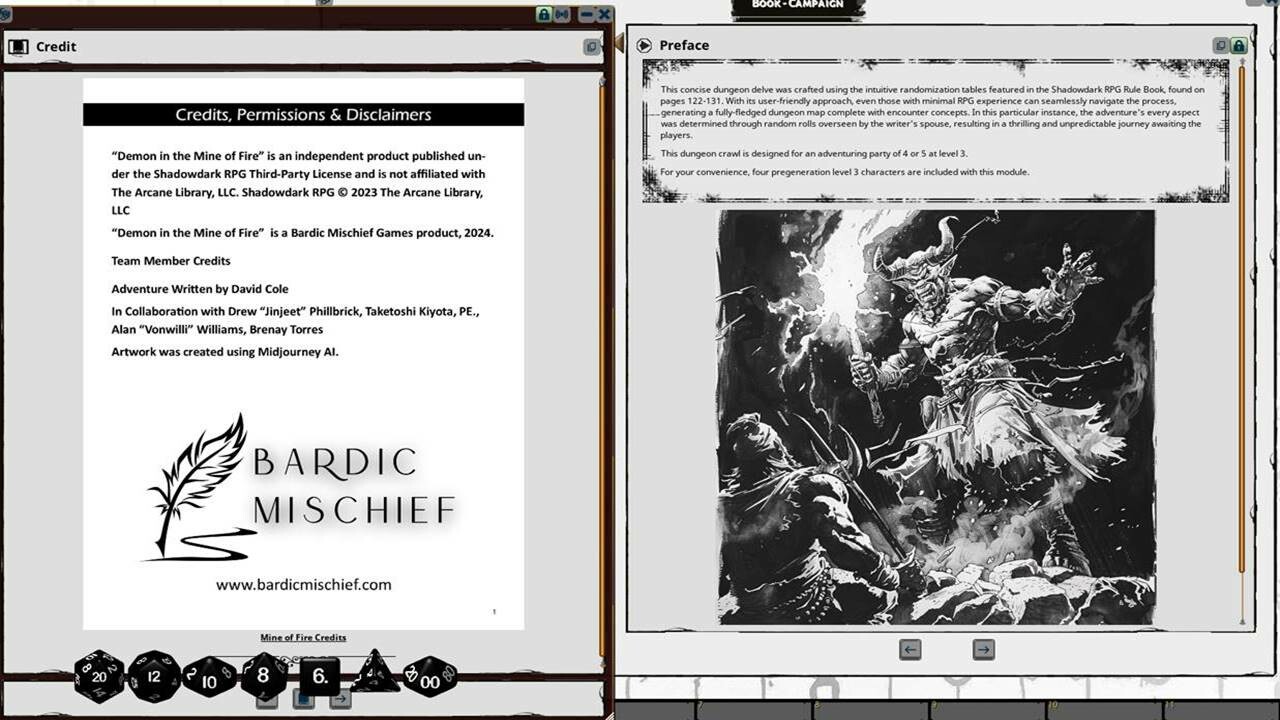Click 'Adventure Written by David Cole' line
The width and height of the screenshot is (1280, 720).
(200, 289)
